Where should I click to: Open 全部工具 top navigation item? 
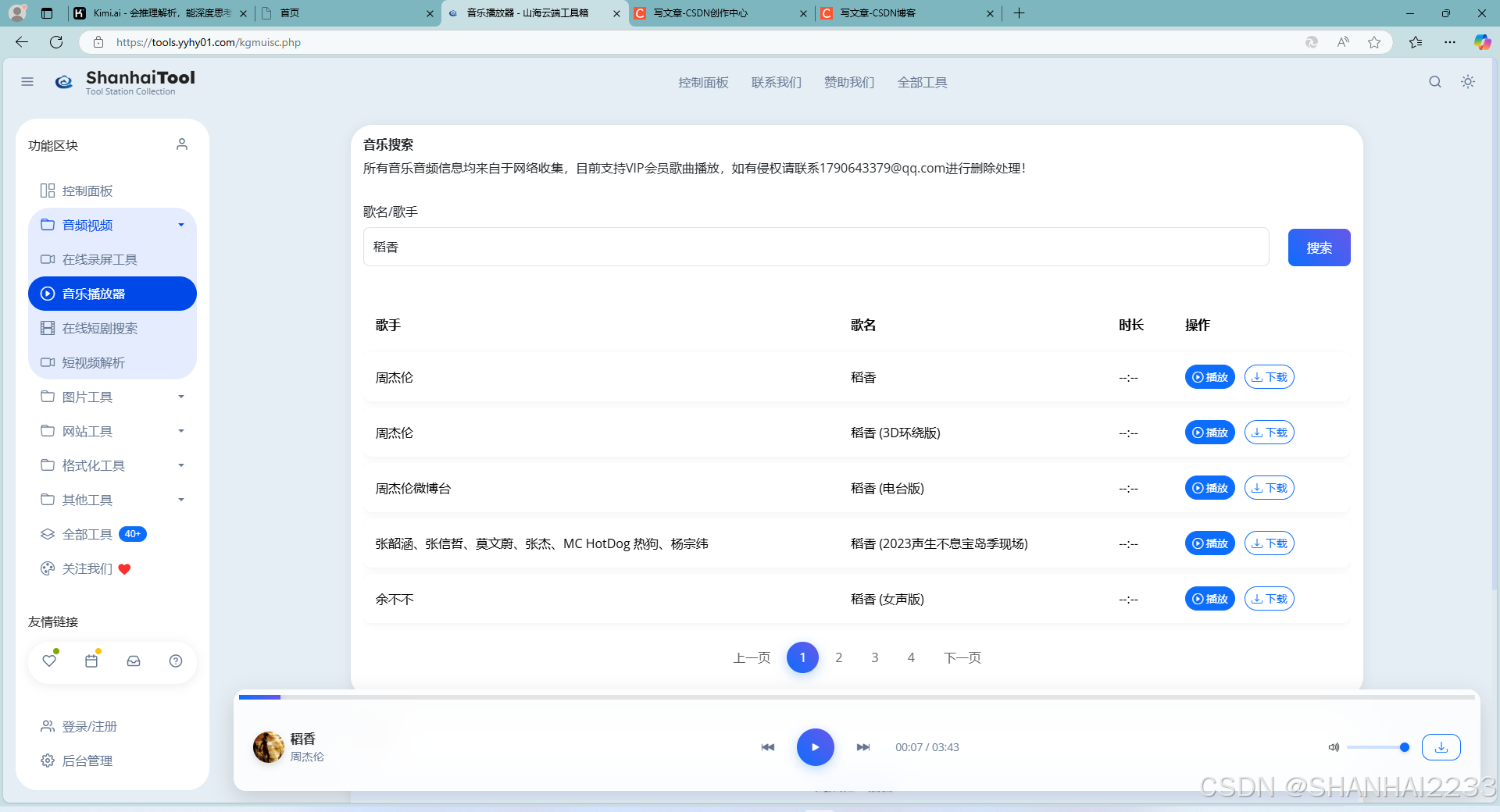(x=922, y=82)
